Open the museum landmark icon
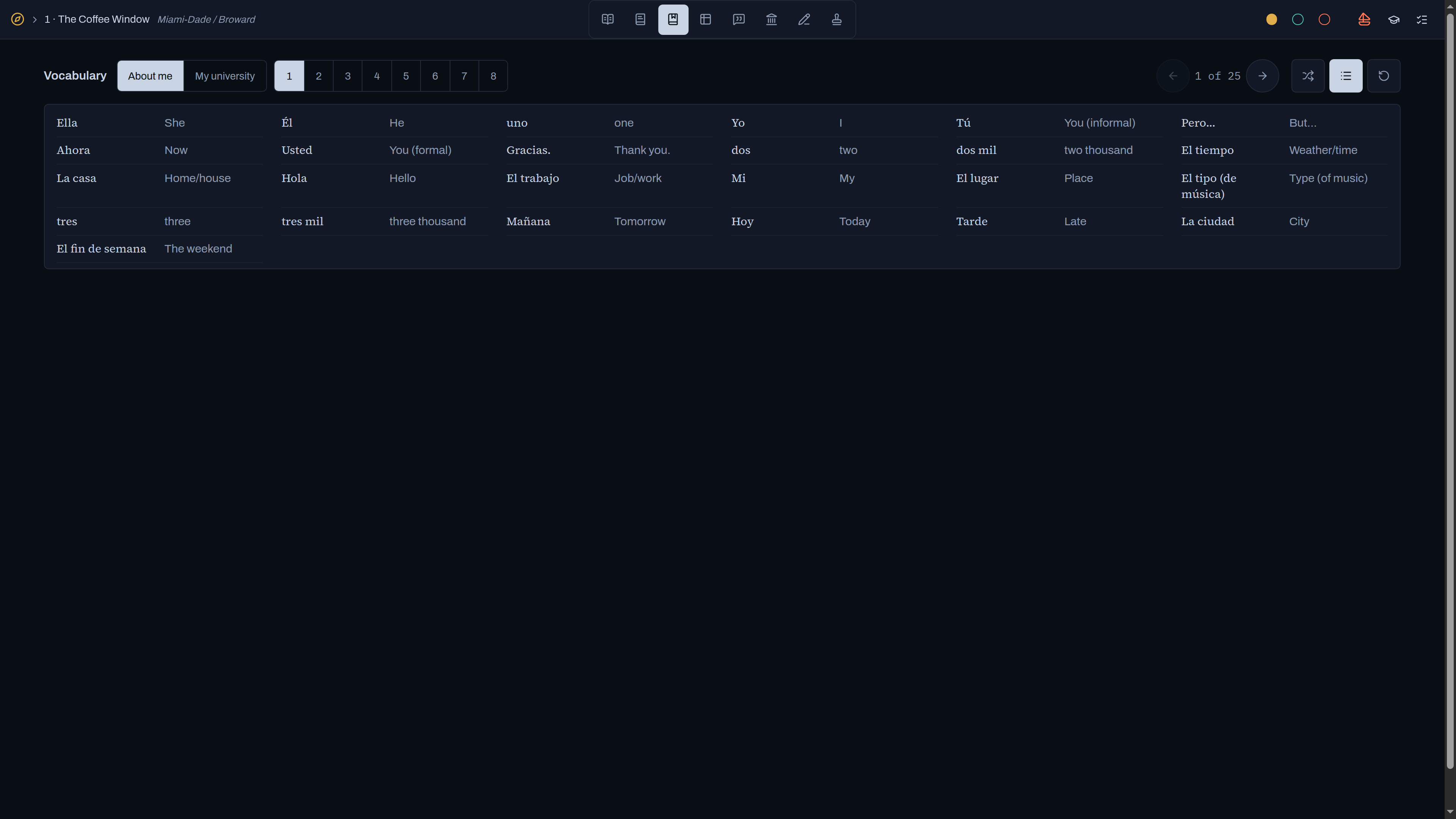Image resolution: width=1456 pixels, height=819 pixels. pyautogui.click(x=772, y=19)
